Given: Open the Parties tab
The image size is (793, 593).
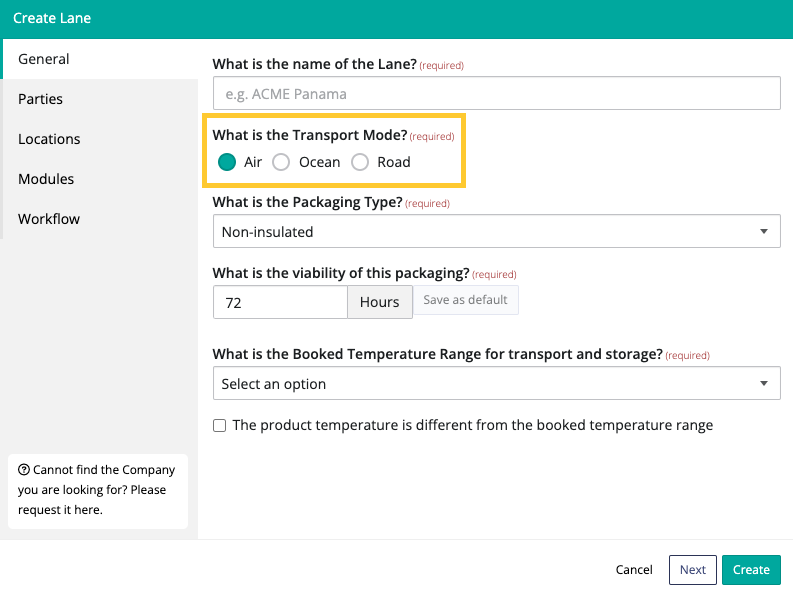Looking at the screenshot, I should click(41, 99).
